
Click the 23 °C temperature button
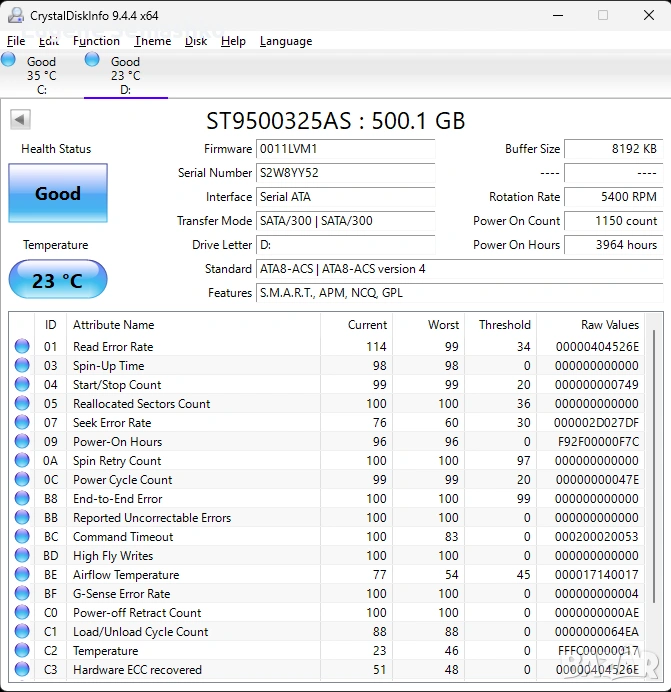(x=58, y=280)
